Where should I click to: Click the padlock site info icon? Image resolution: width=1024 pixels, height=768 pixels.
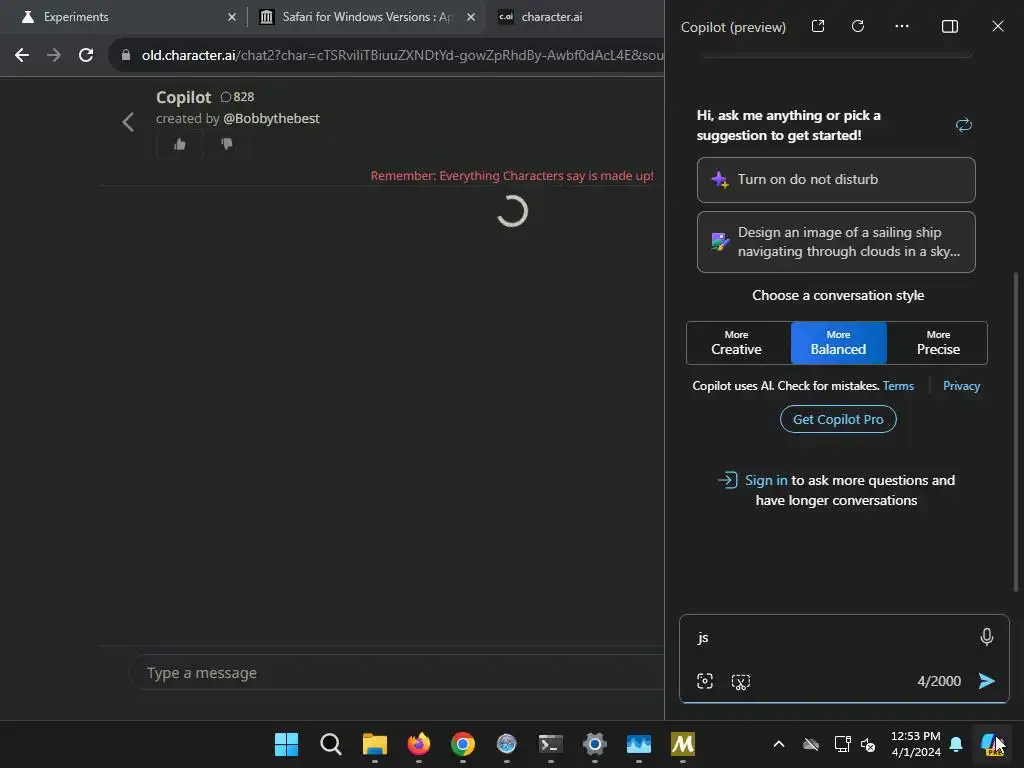click(126, 56)
